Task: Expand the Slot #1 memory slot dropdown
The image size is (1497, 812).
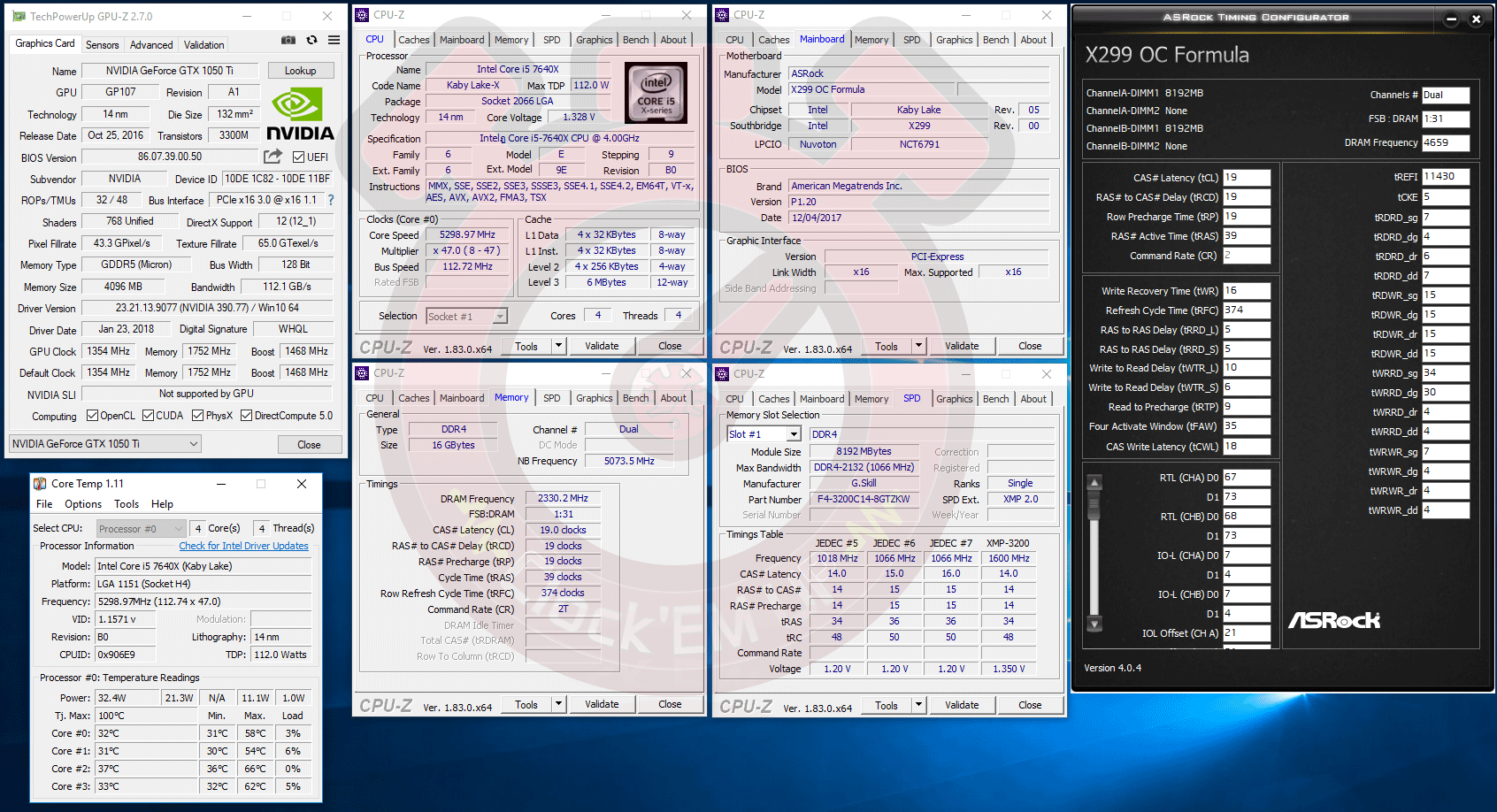Action: click(x=793, y=434)
